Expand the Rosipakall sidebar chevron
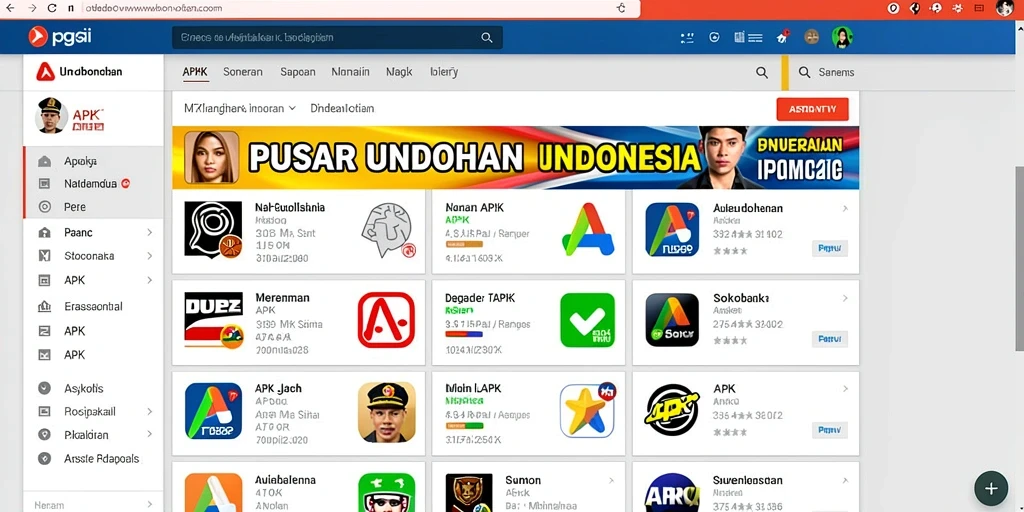Screen dimensions: 1024x512 pos(150,411)
